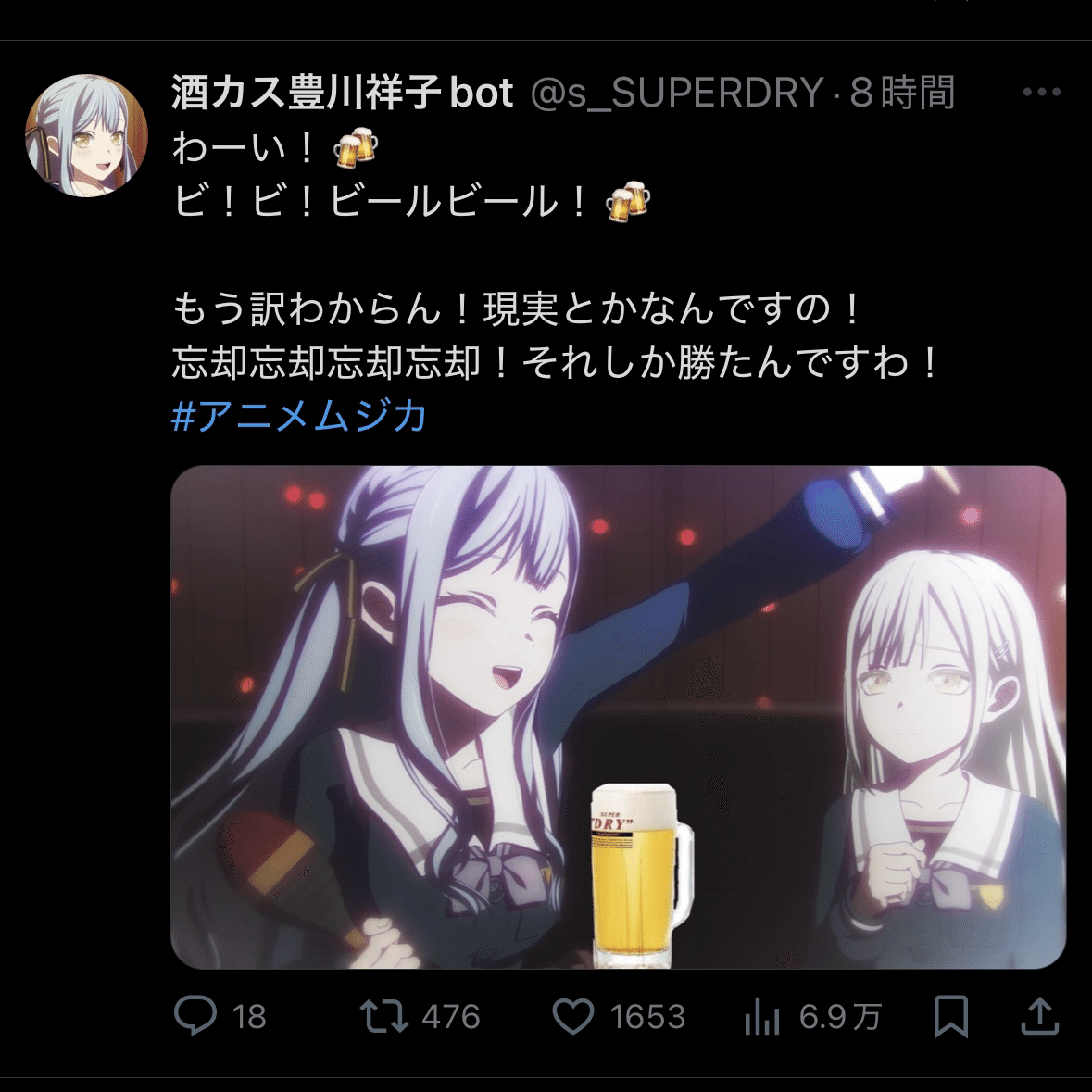Image resolution: width=1092 pixels, height=1092 pixels.
Task: Open the @s_SUPERDRY handle
Action: pos(677,92)
